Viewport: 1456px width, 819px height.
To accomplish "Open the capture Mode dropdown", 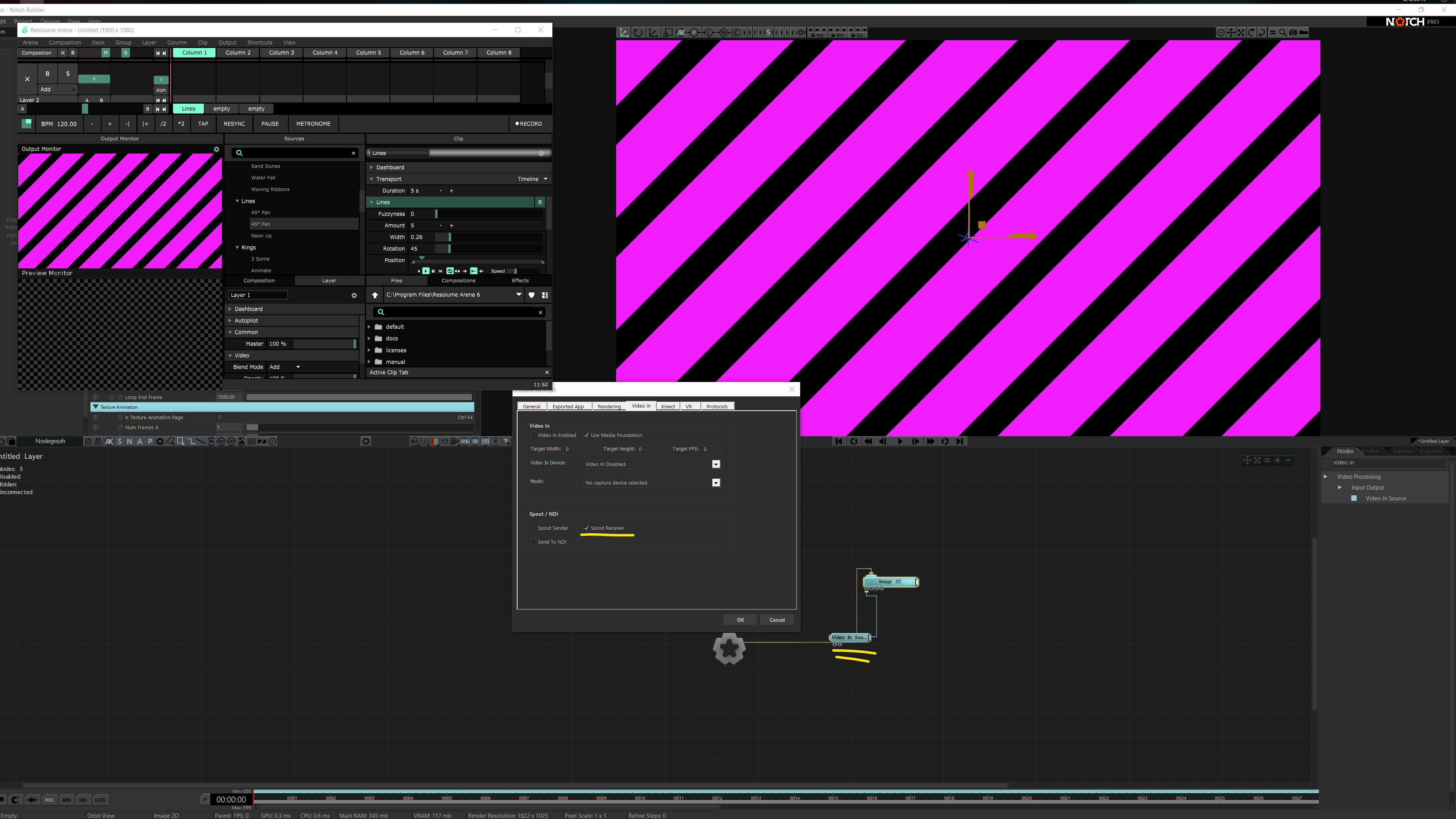I will pyautogui.click(x=715, y=483).
